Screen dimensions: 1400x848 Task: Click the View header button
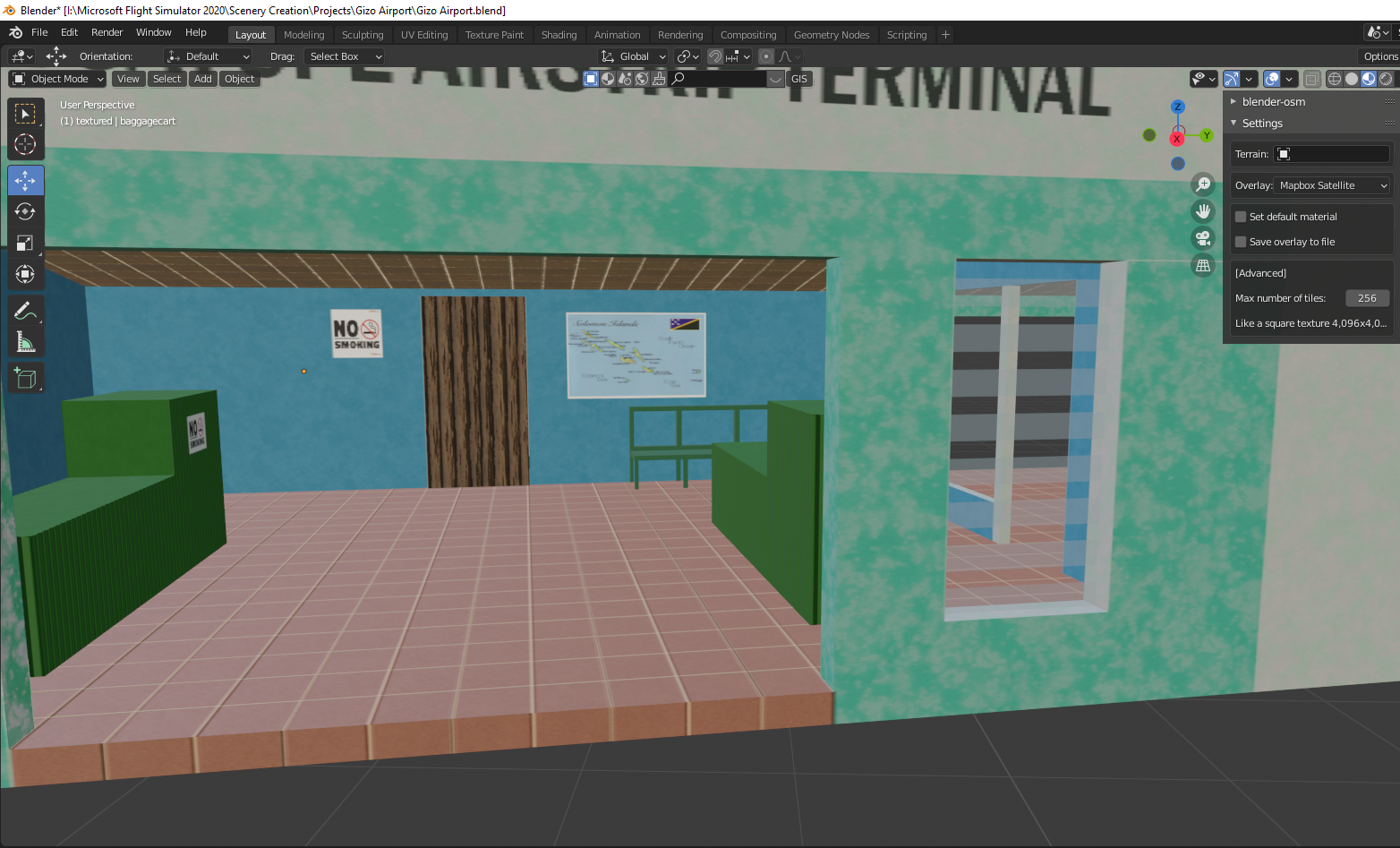pyautogui.click(x=128, y=79)
